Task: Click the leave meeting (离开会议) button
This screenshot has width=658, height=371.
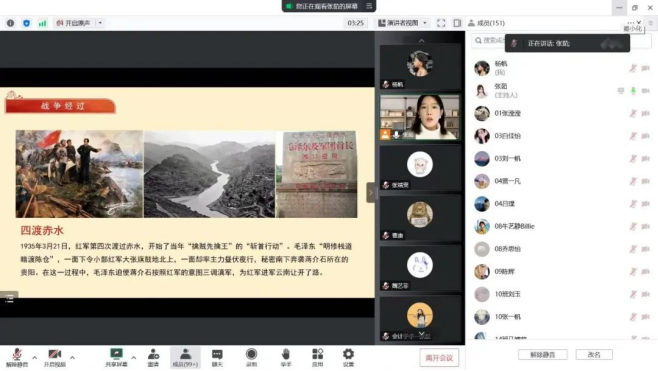Action: (439, 358)
